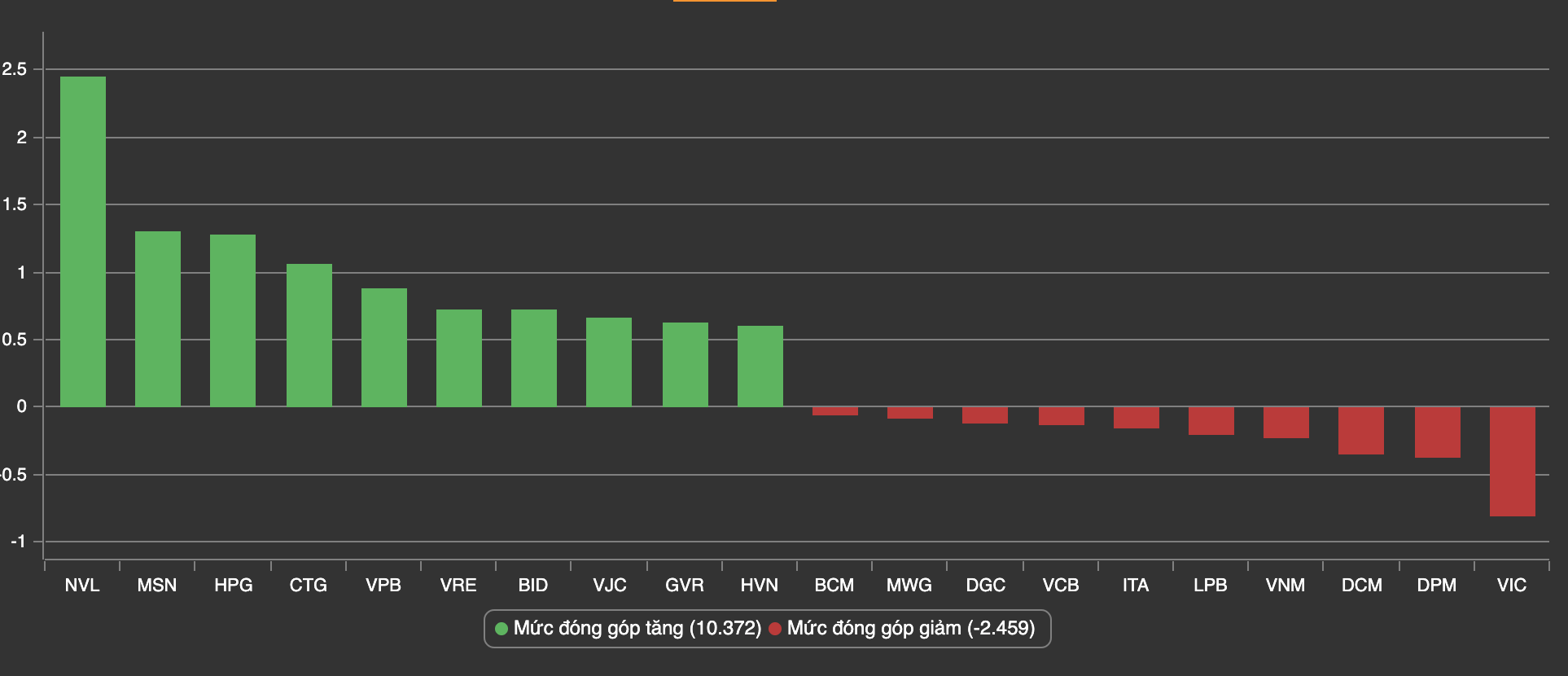The width and height of the screenshot is (1568, 676).
Task: Click the green legend dot for tăng
Action: click(501, 629)
